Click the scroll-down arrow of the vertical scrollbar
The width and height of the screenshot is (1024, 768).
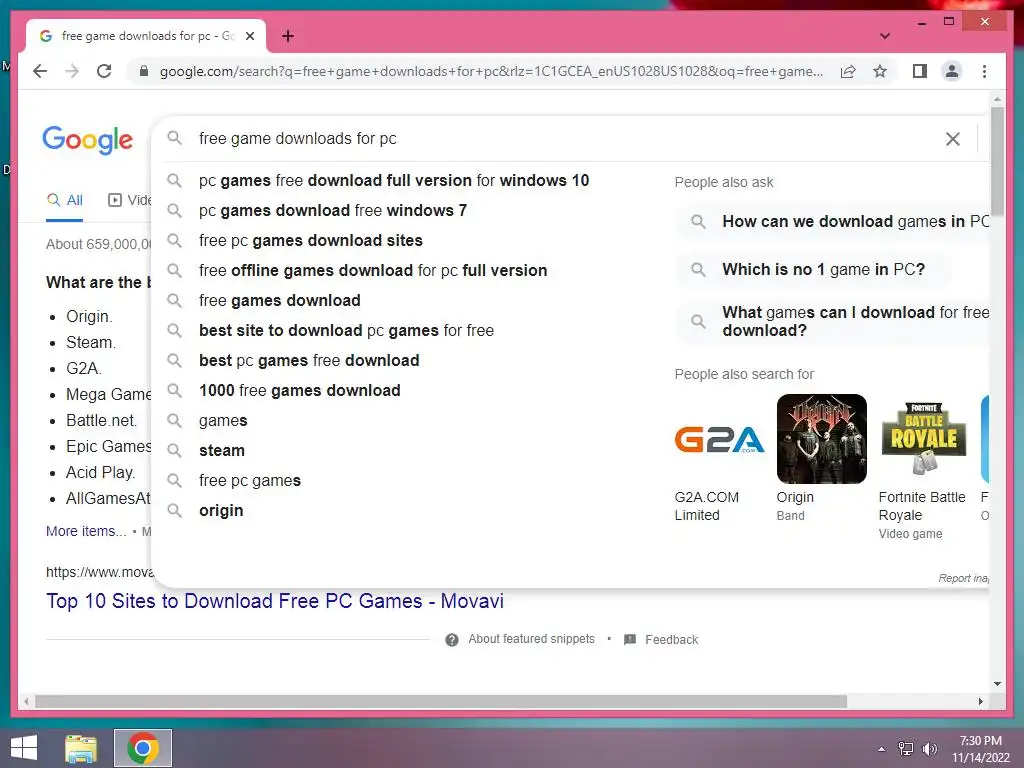coord(997,684)
